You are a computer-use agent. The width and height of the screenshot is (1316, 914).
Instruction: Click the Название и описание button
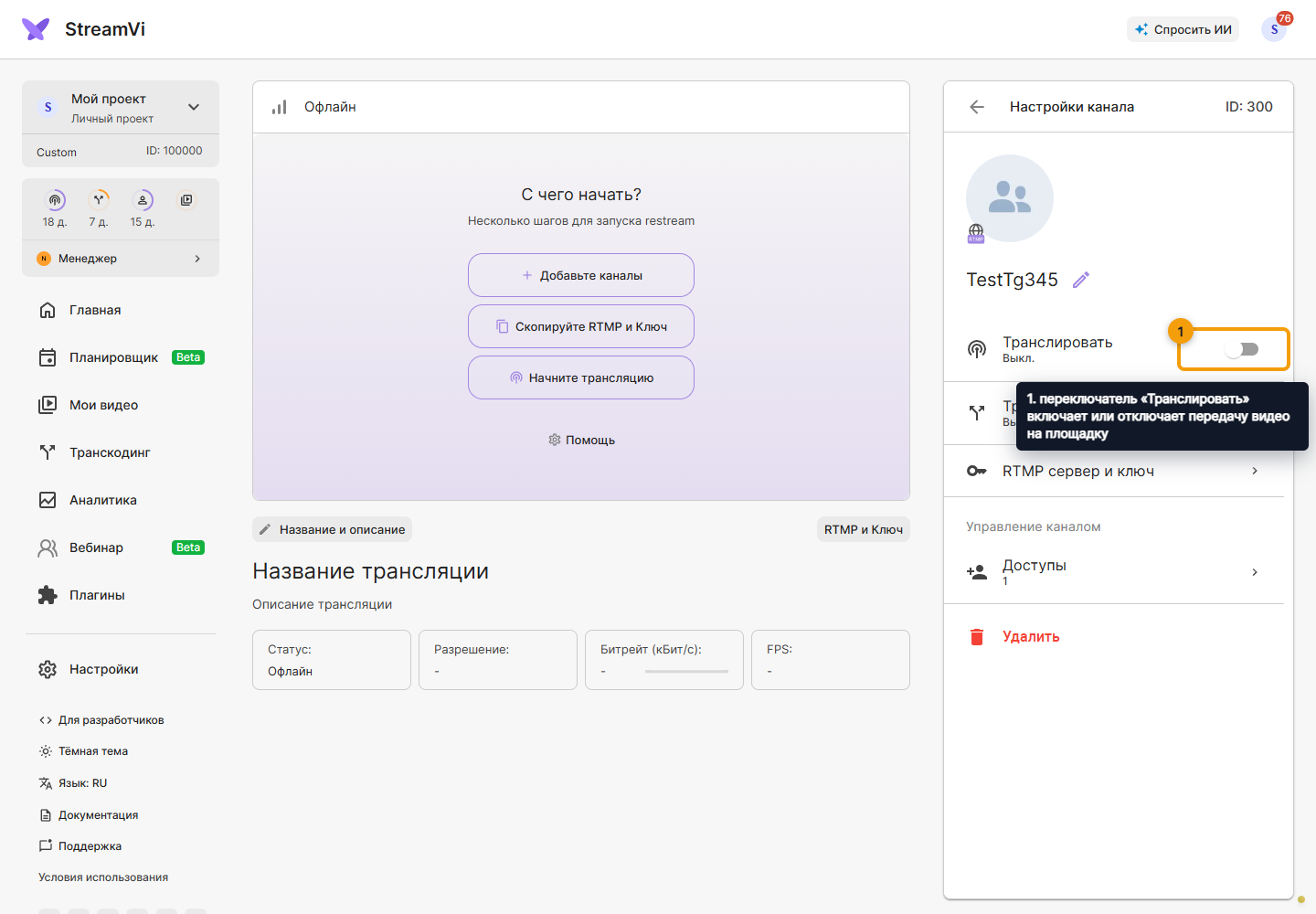coord(332,529)
